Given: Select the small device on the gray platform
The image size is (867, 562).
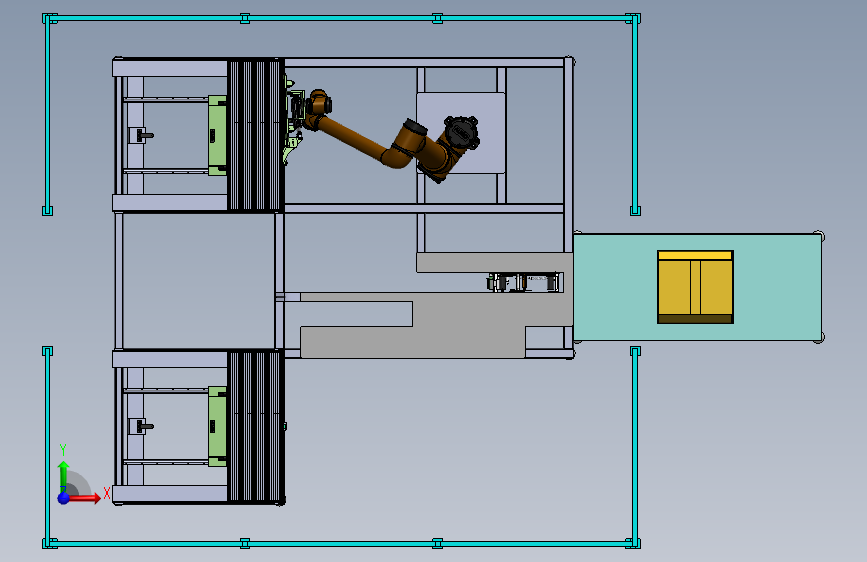Looking at the screenshot, I should pyautogui.click(x=525, y=282).
